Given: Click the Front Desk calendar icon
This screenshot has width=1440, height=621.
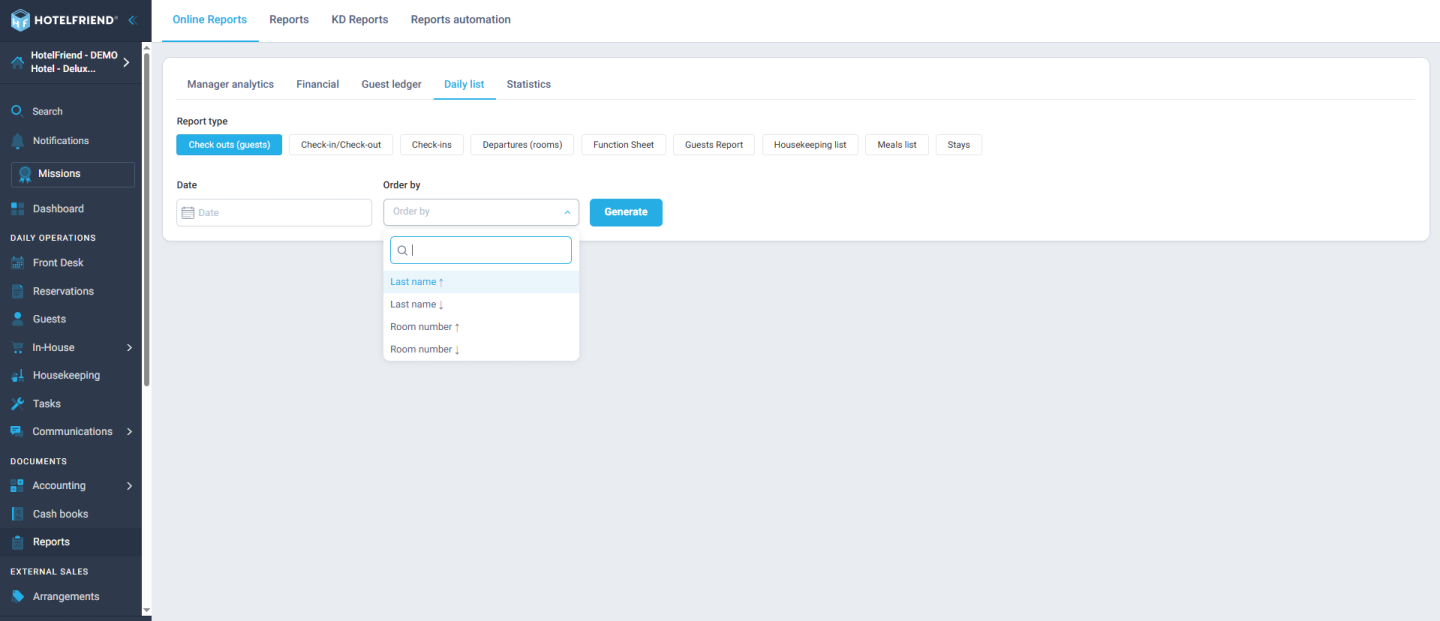Looking at the screenshot, I should (17, 263).
